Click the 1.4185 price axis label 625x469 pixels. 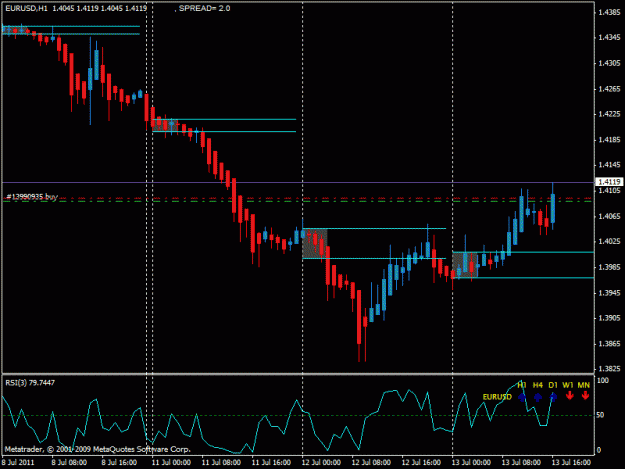(609, 139)
